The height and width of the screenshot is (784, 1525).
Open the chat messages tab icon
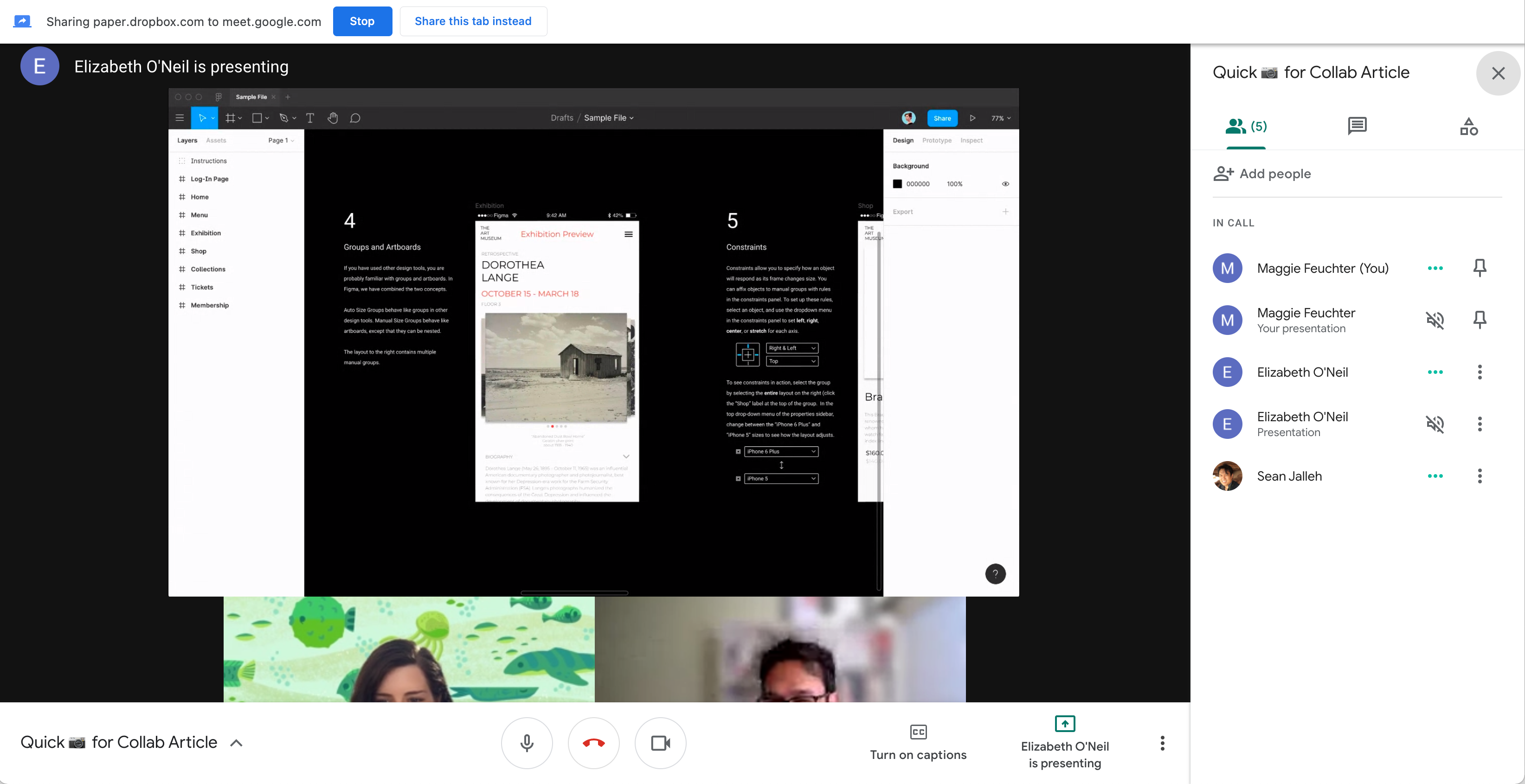tap(1357, 126)
